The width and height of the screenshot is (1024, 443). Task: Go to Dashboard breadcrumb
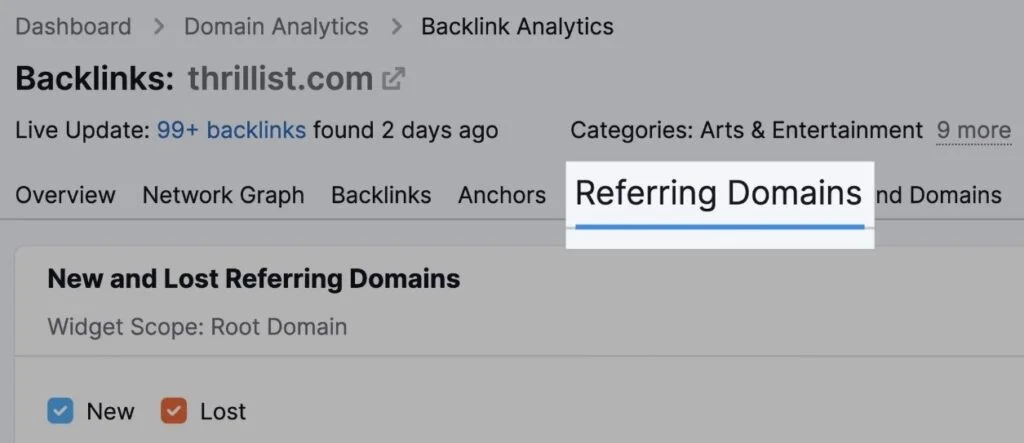73,27
